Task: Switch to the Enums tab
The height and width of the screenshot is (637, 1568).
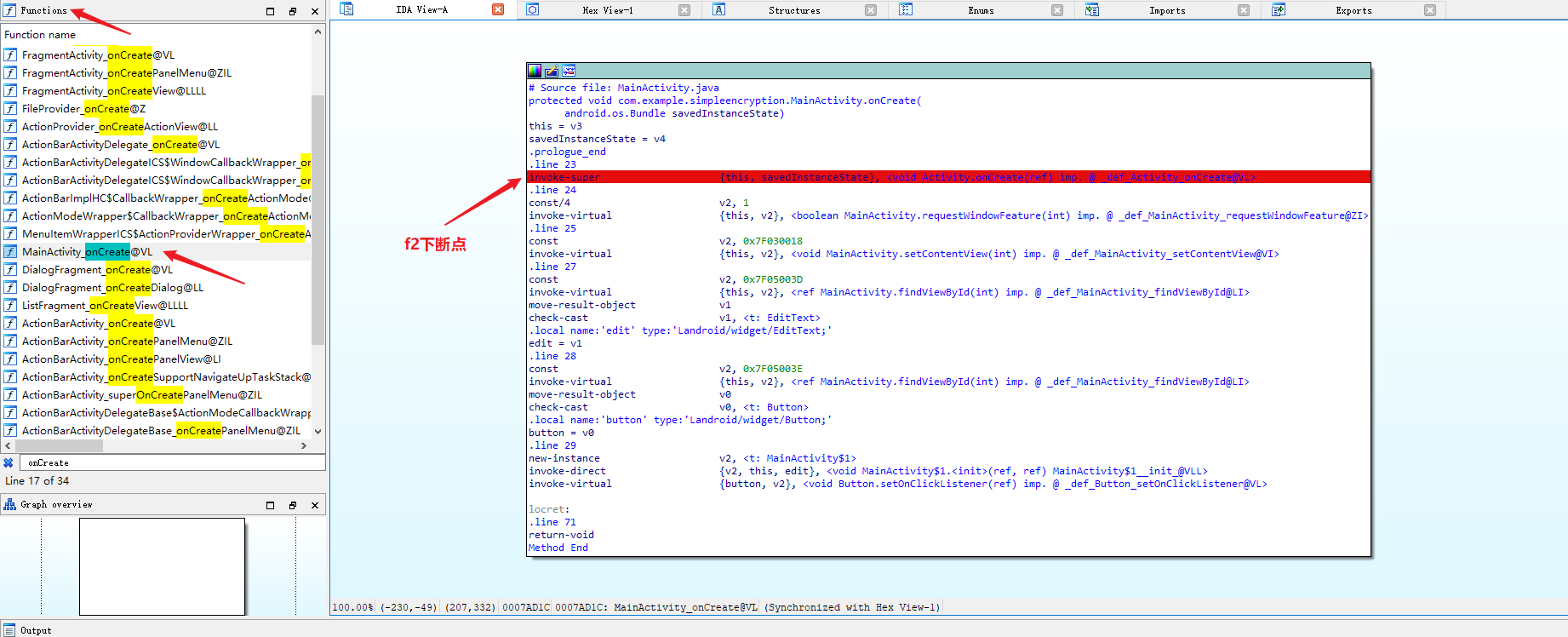Action: click(981, 10)
